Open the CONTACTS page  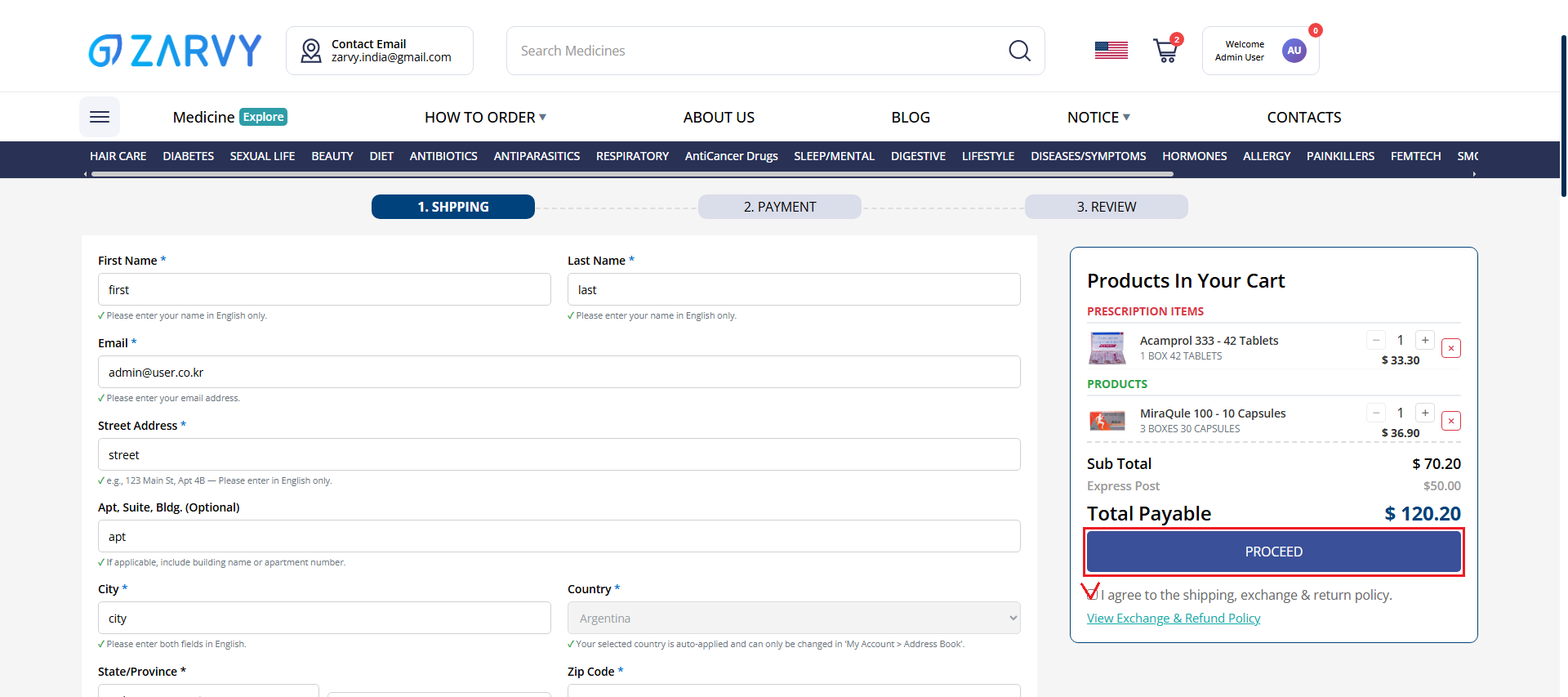click(x=1304, y=117)
